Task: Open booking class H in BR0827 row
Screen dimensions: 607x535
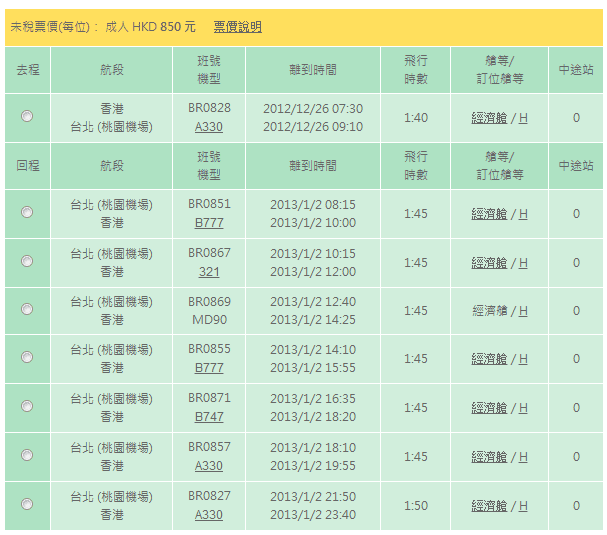Action: point(523,506)
